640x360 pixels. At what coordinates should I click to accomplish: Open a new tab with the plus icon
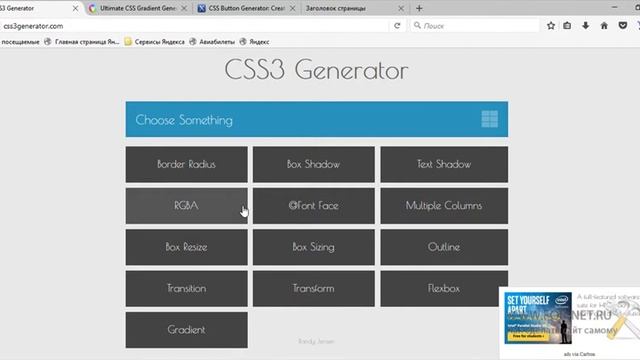click(x=419, y=8)
